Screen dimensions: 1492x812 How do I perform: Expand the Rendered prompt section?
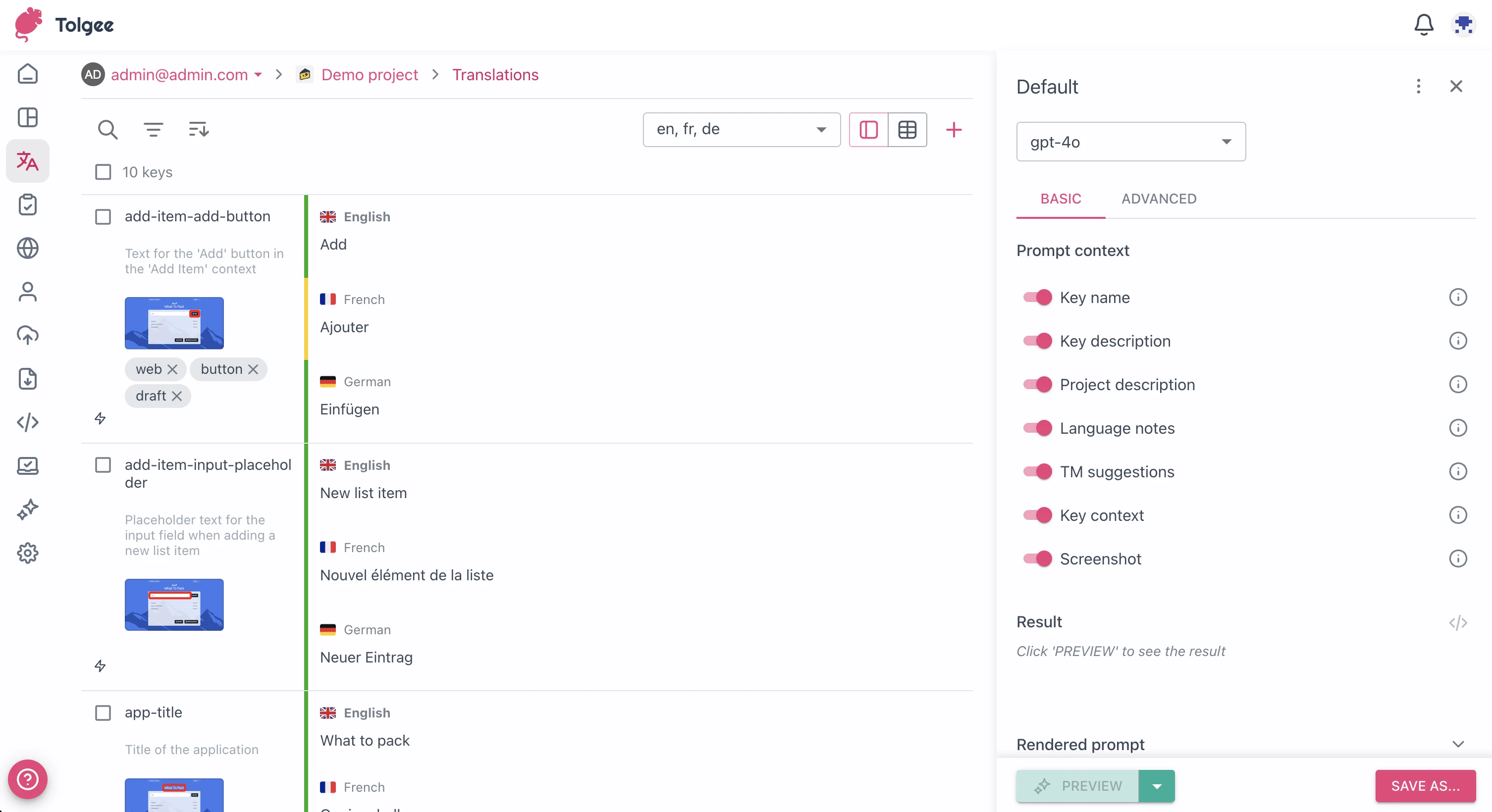(x=1457, y=744)
